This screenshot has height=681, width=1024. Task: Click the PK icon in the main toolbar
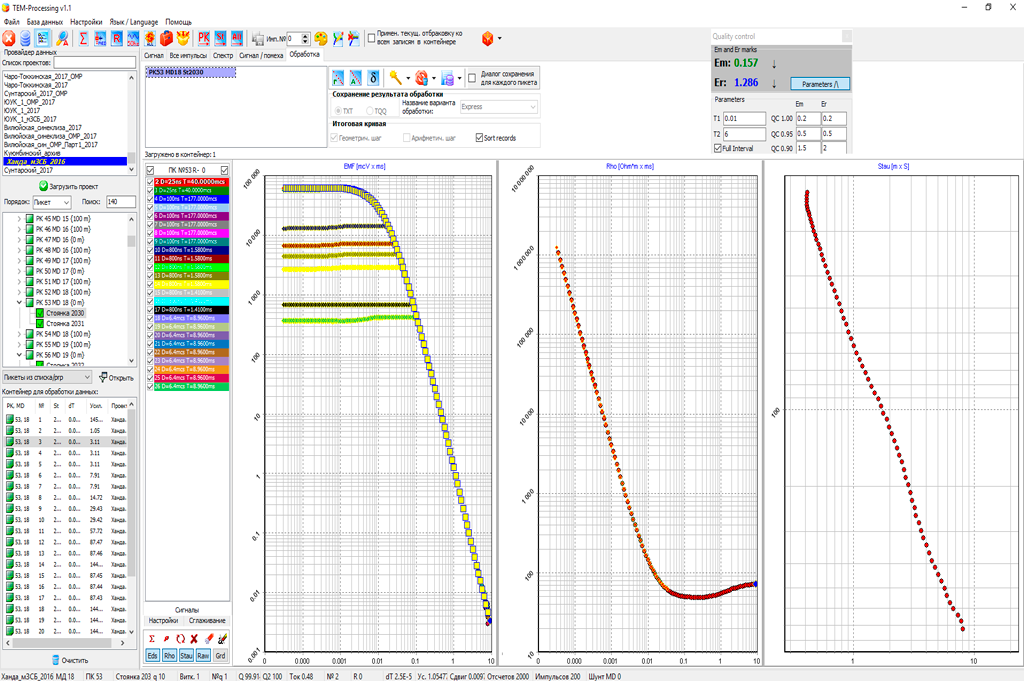pyautogui.click(x=204, y=38)
